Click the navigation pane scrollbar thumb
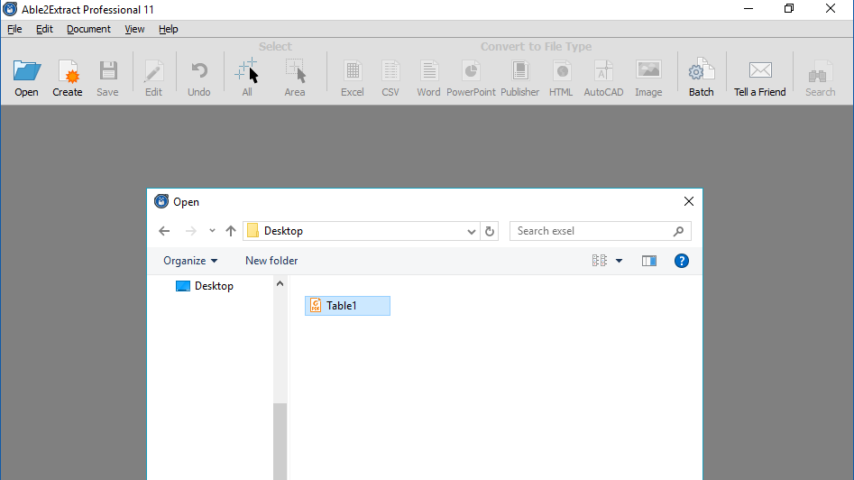854x480 pixels. (280, 441)
